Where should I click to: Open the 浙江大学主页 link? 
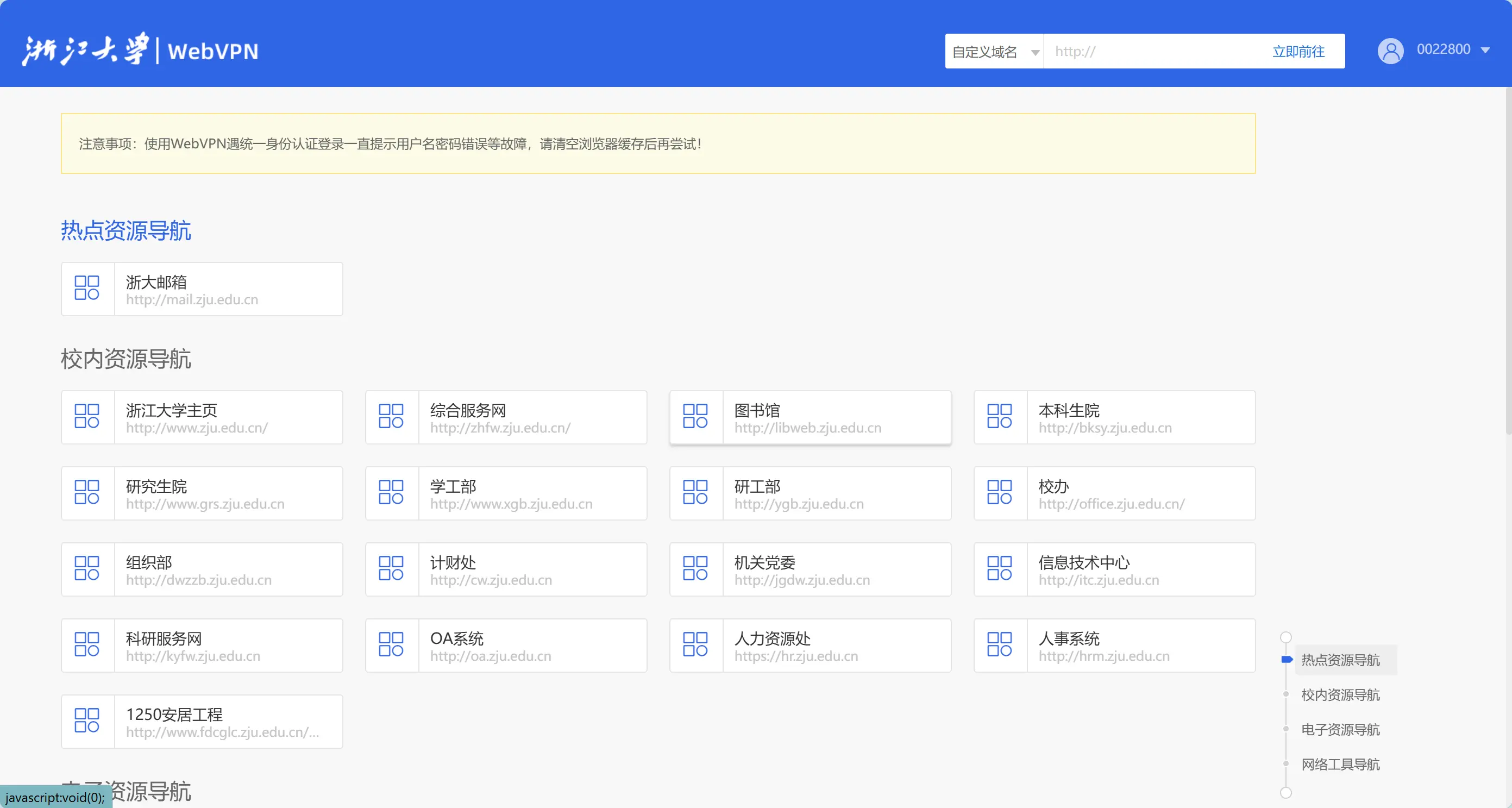[202, 417]
